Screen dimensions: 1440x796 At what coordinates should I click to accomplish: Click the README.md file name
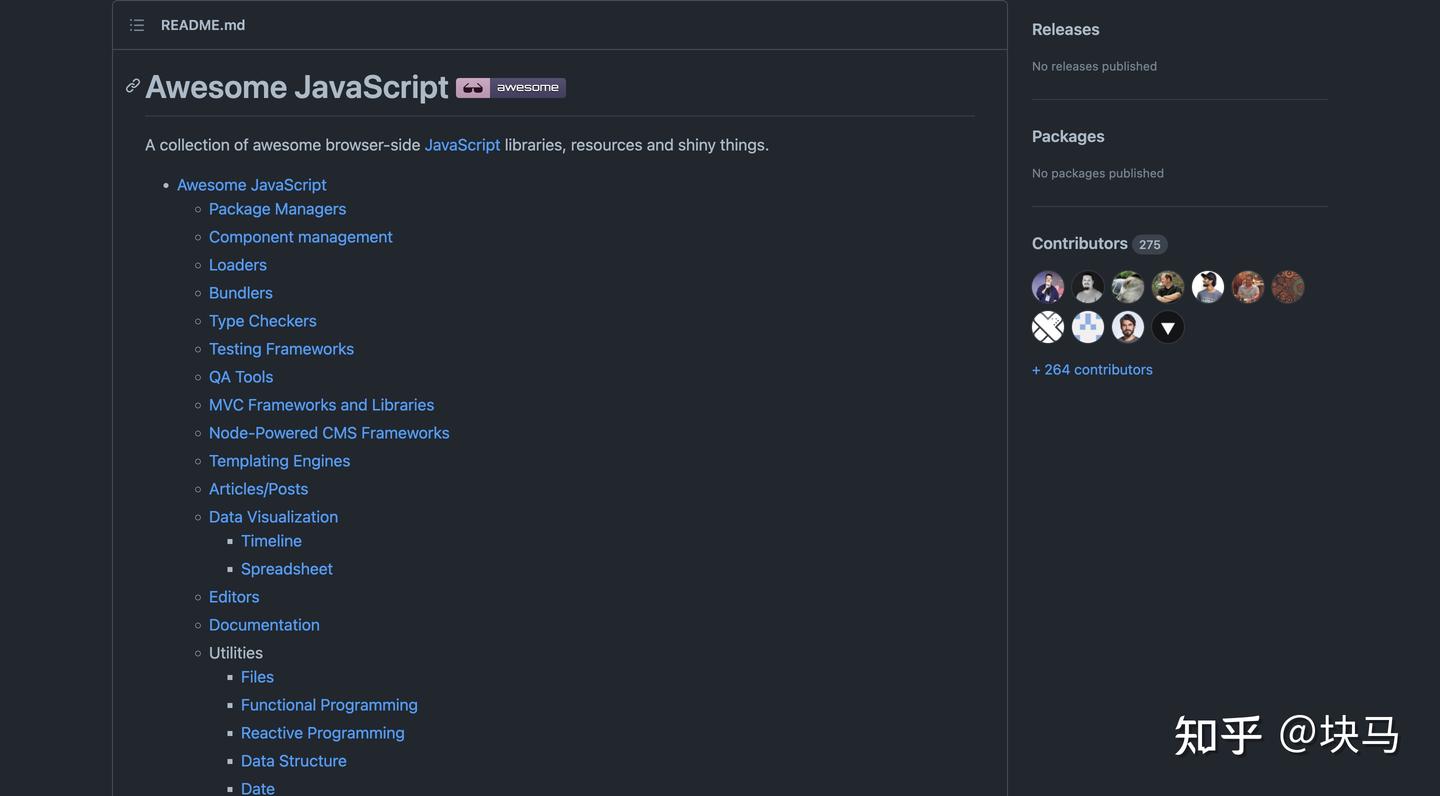tap(203, 25)
